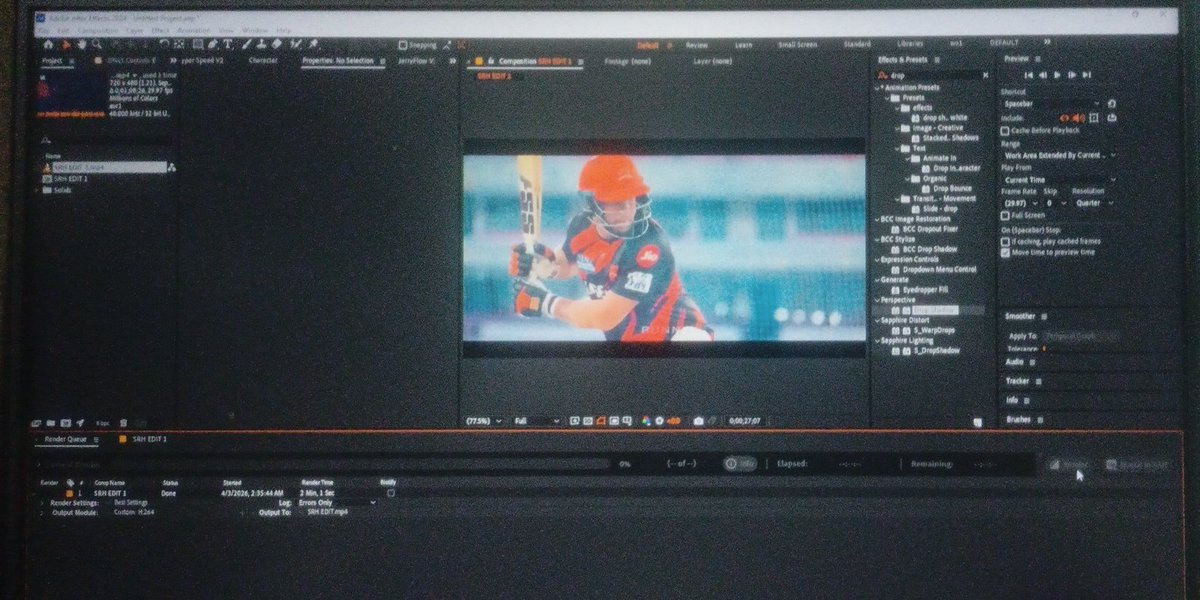This screenshot has width=1200, height=600.
Task: Expand Render Settings row
Action: (x=44, y=502)
